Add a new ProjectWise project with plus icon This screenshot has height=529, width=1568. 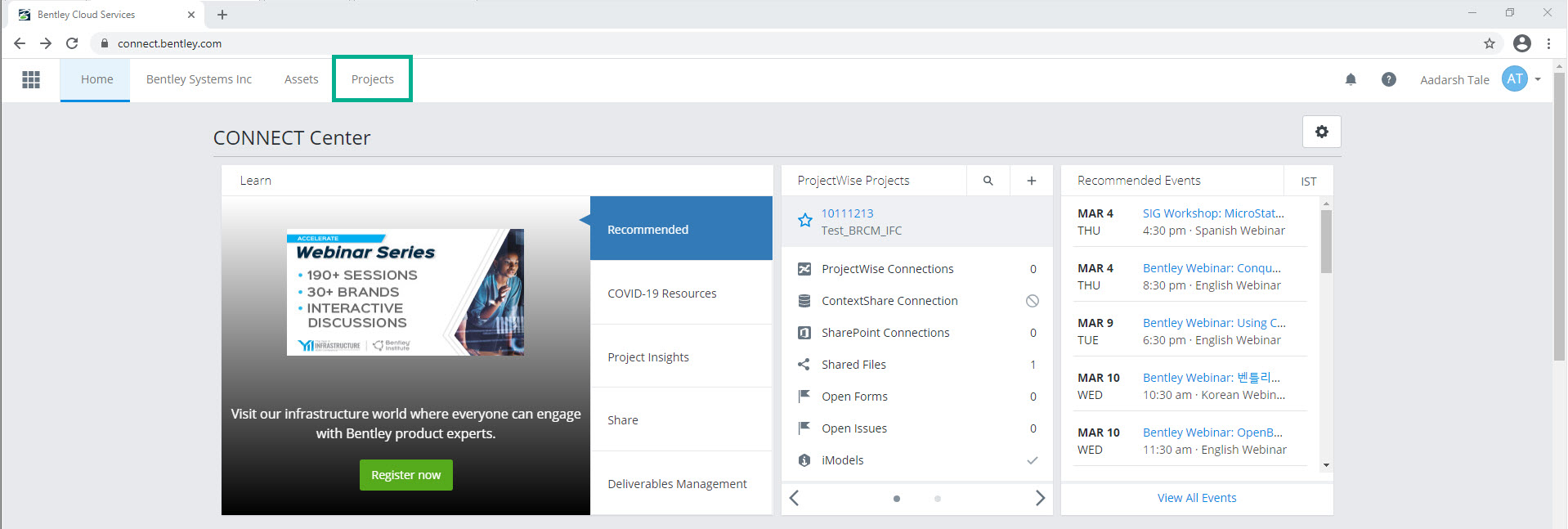point(1031,181)
